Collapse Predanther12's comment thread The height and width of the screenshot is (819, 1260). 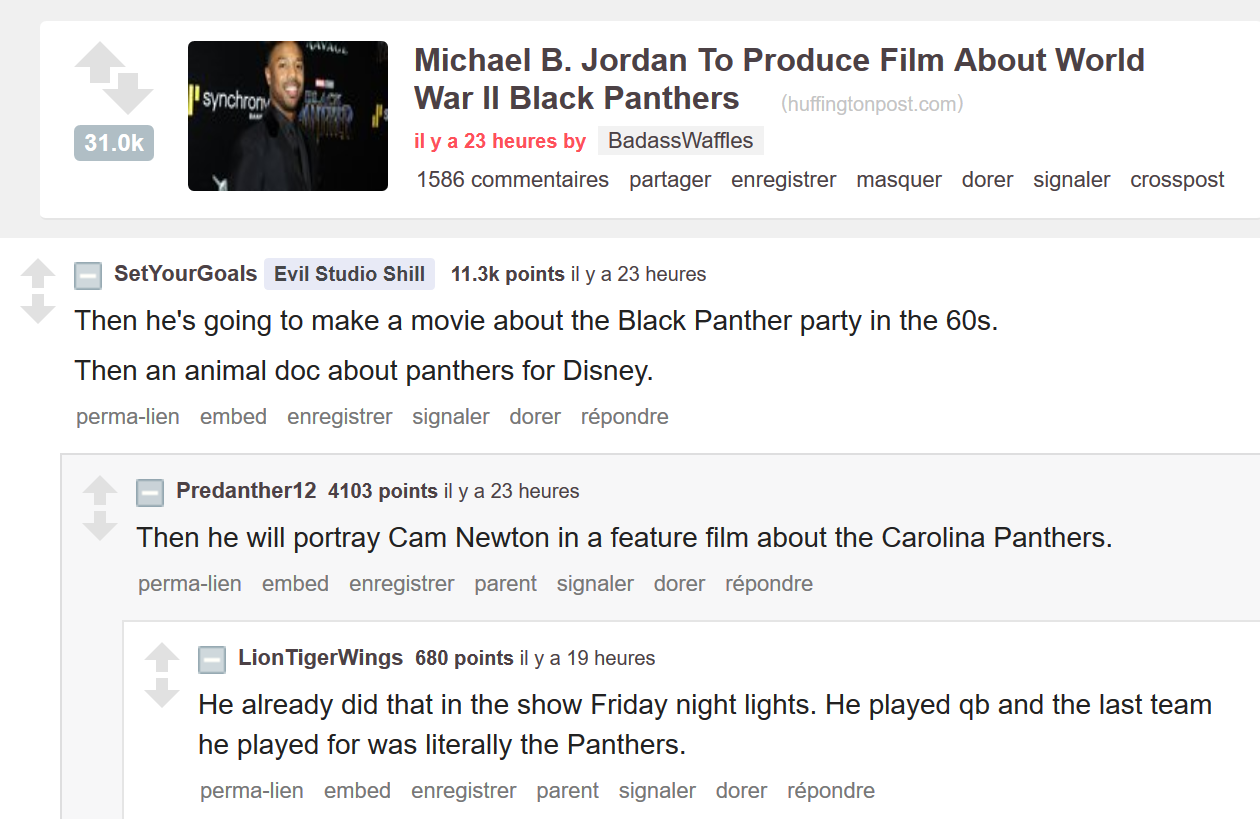[149, 492]
